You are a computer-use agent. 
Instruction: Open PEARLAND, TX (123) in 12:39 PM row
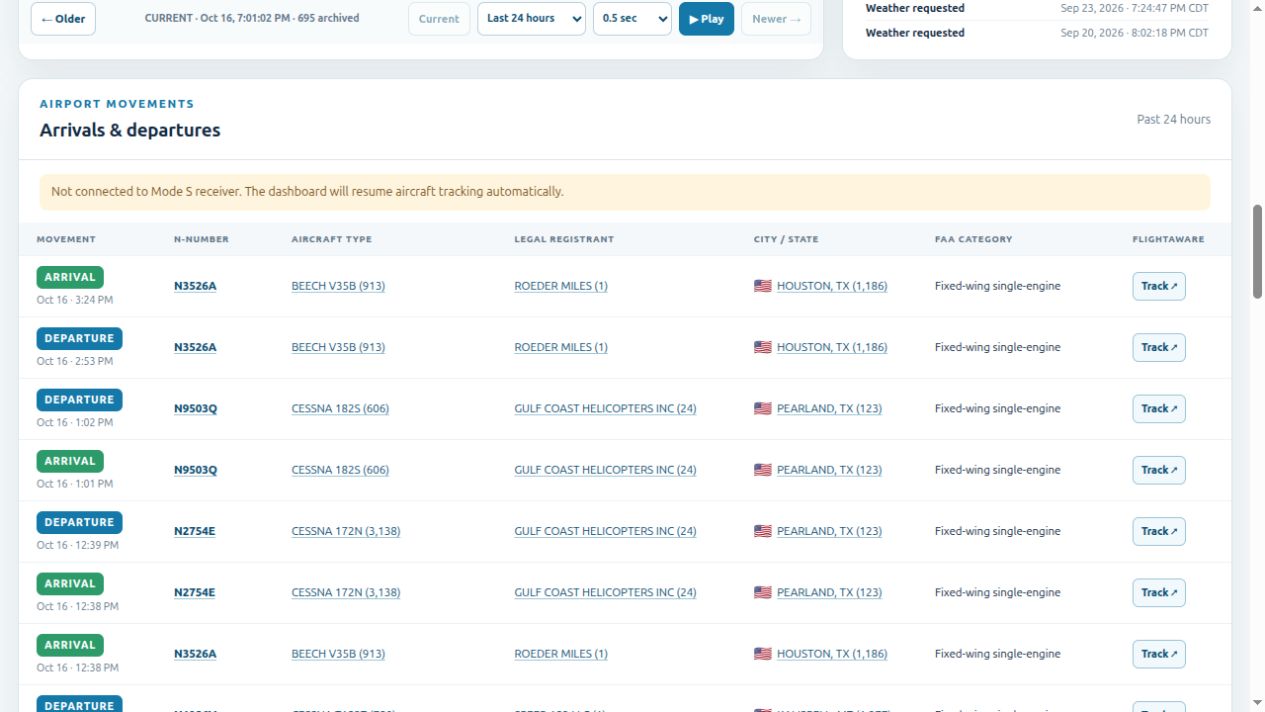[829, 531]
